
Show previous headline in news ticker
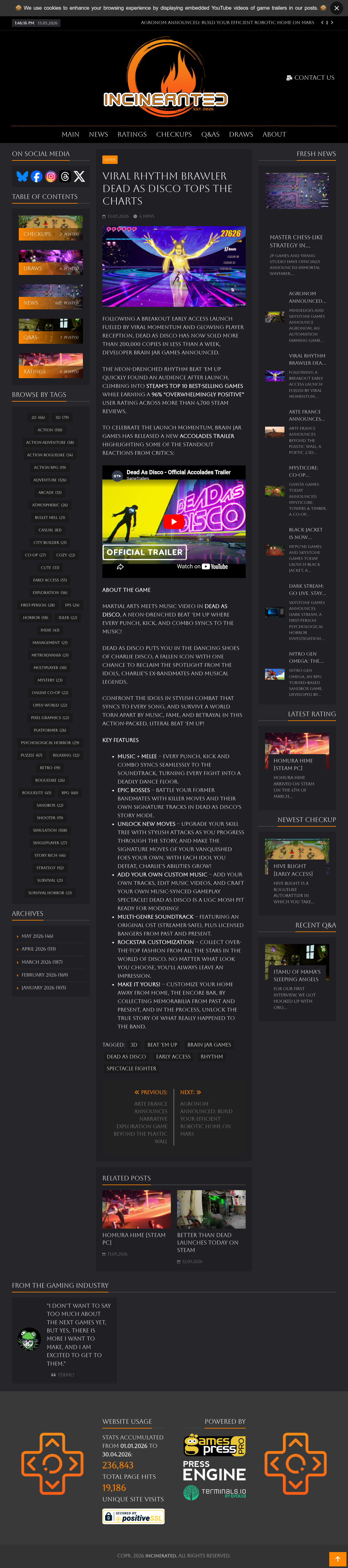tap(322, 23)
